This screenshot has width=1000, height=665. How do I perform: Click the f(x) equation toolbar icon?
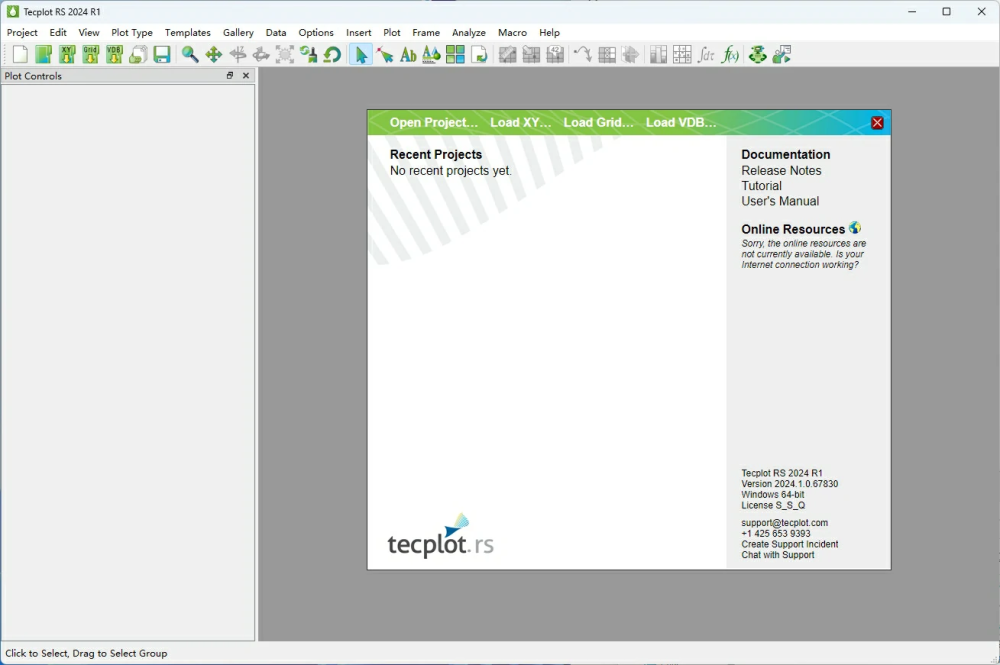coord(730,55)
